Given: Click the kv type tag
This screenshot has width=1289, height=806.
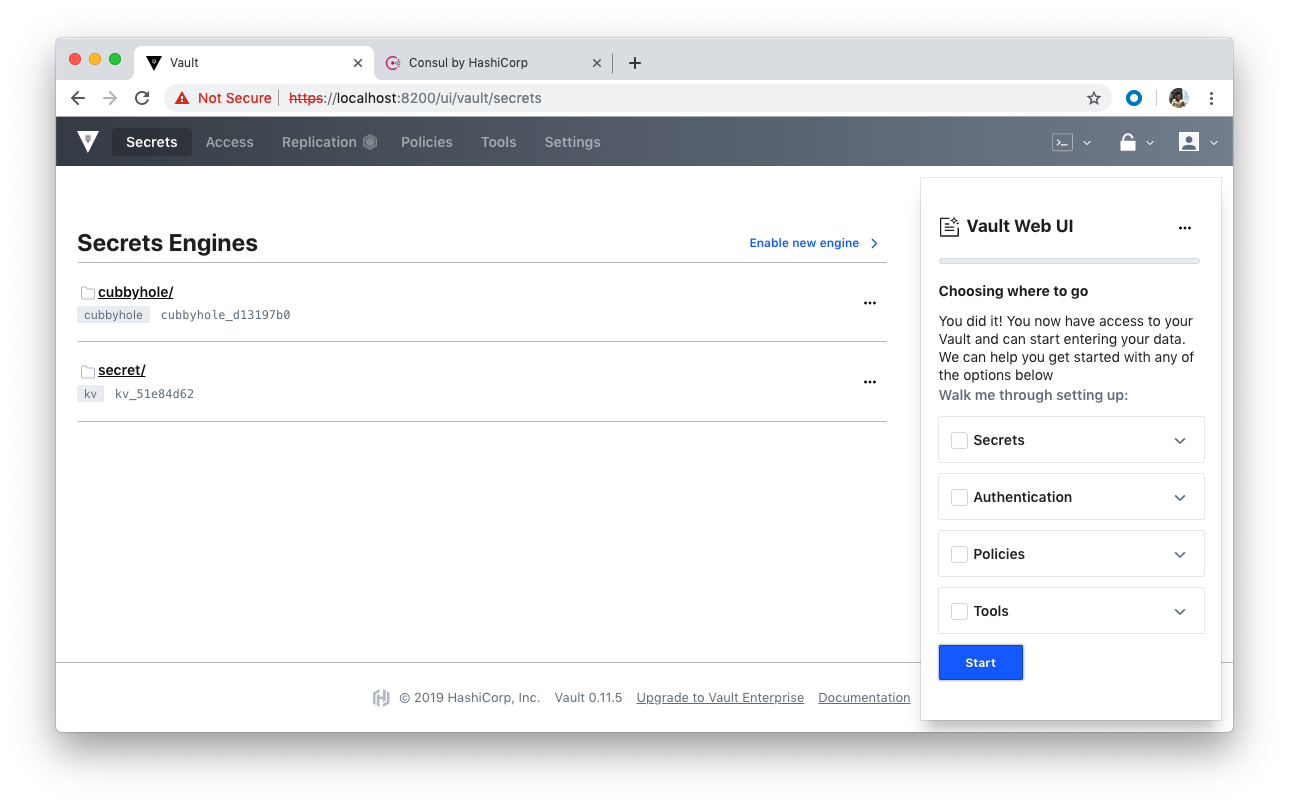Looking at the screenshot, I should 90,394.
